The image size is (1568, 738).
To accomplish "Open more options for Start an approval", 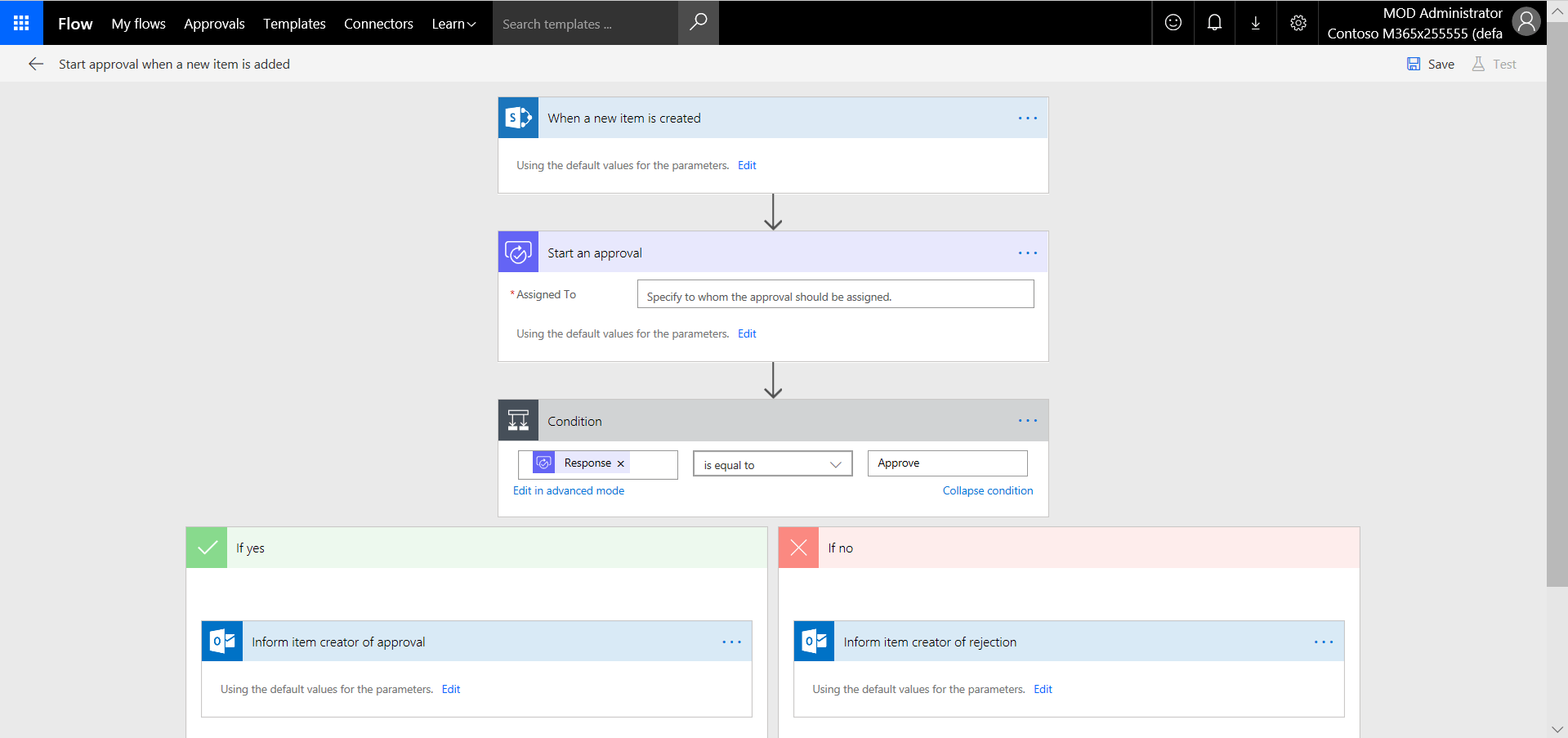I will [x=1028, y=253].
